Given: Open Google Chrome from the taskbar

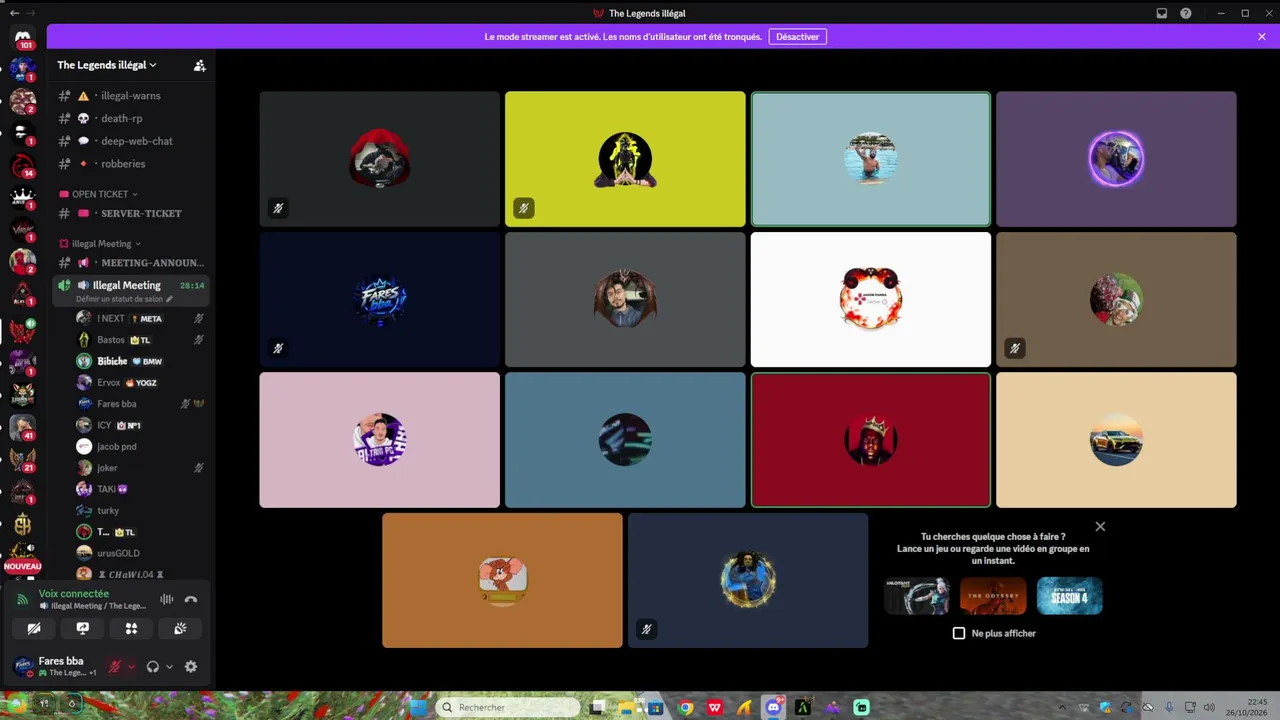Looking at the screenshot, I should coord(685,707).
